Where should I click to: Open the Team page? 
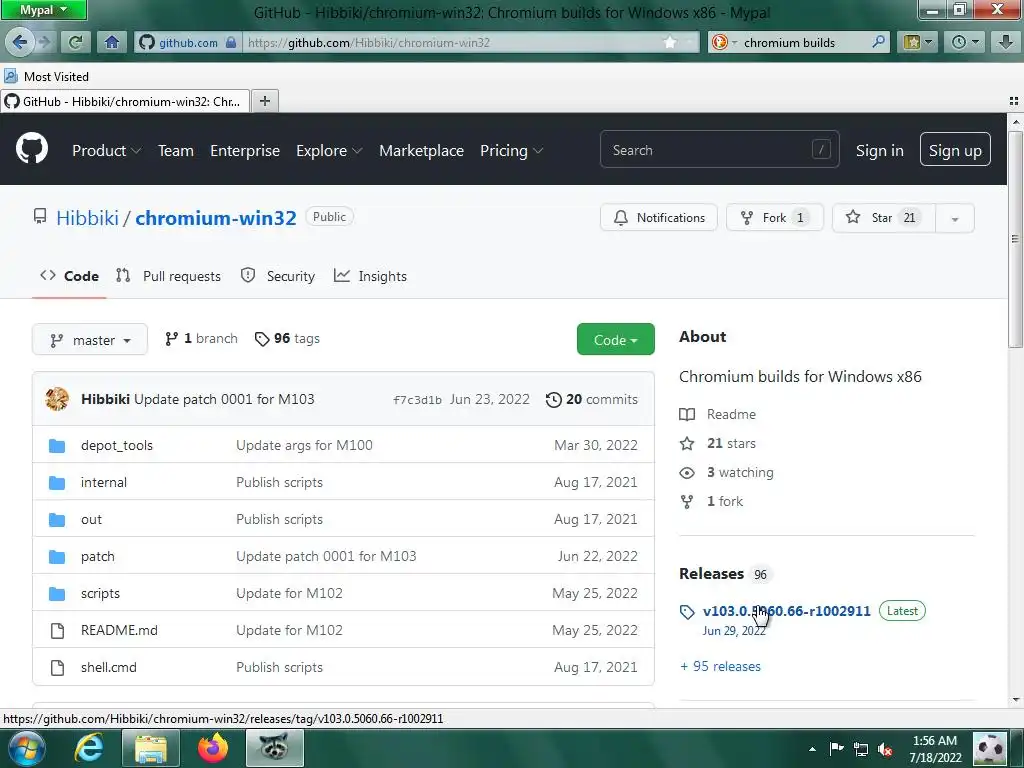(x=176, y=150)
